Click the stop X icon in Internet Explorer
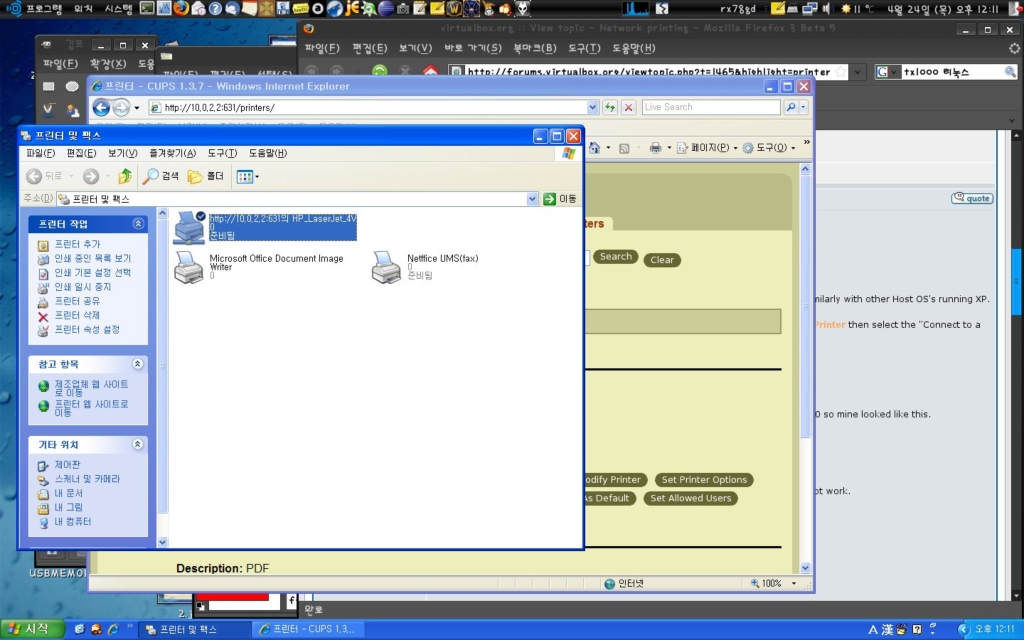1024x640 pixels. click(628, 107)
